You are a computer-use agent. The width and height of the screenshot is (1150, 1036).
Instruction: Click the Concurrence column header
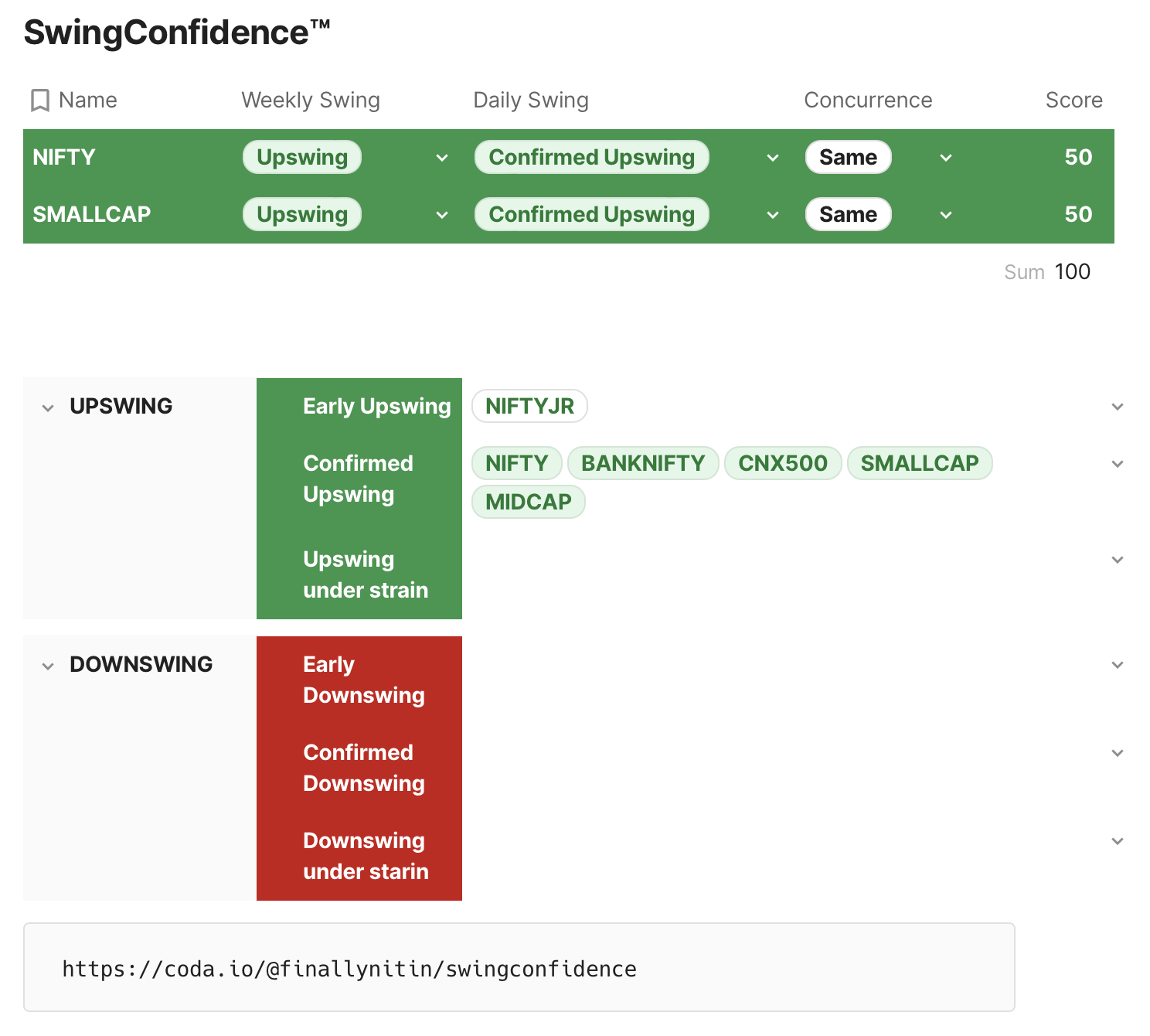click(x=868, y=101)
